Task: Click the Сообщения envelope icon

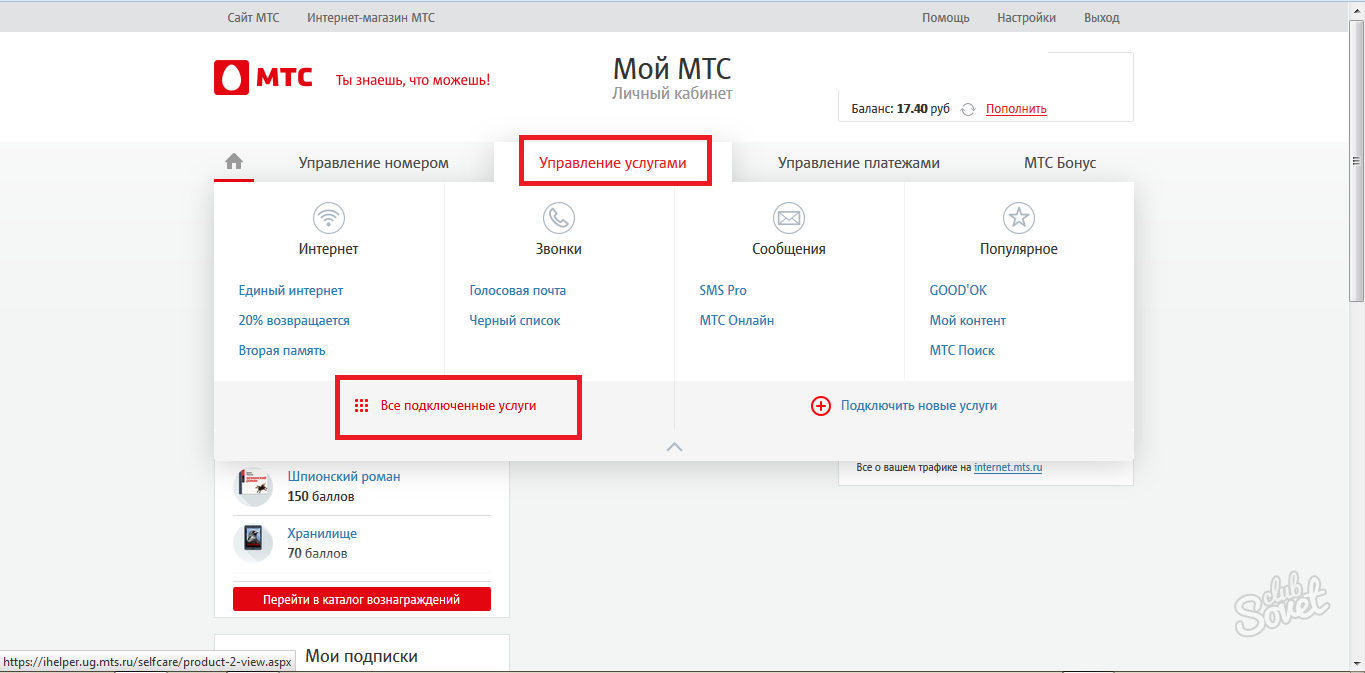Action: 788,217
